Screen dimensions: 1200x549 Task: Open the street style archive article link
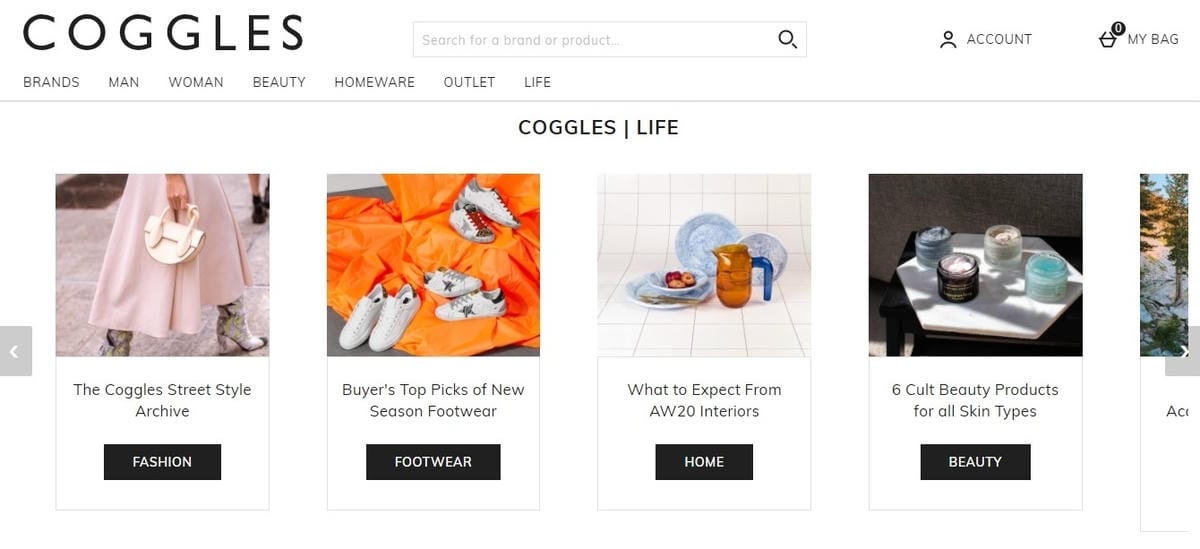point(162,400)
